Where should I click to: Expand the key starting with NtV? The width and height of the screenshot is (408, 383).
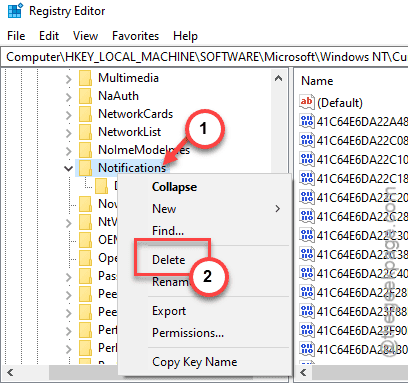[x=68, y=223]
